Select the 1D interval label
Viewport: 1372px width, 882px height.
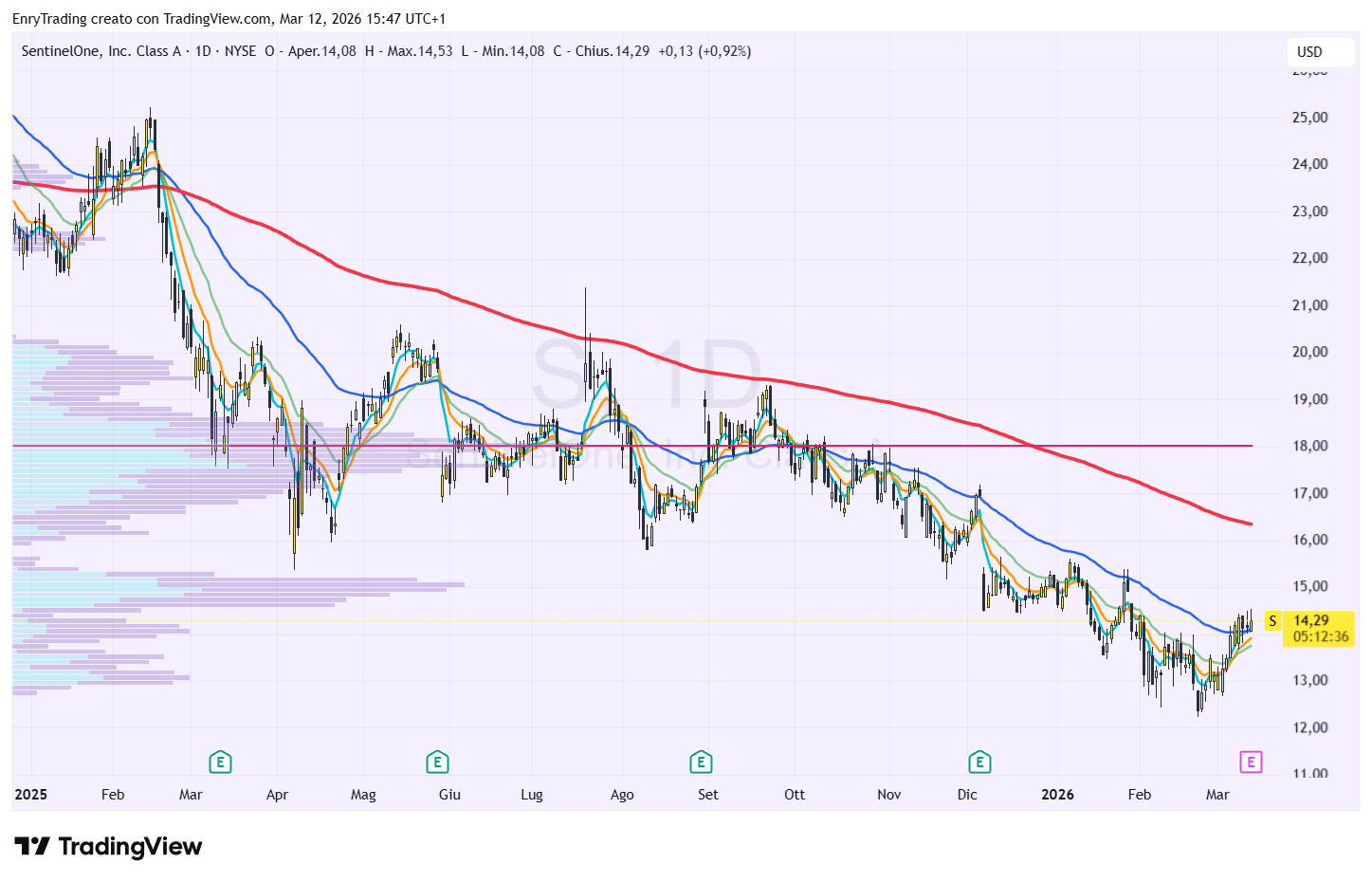point(203,51)
